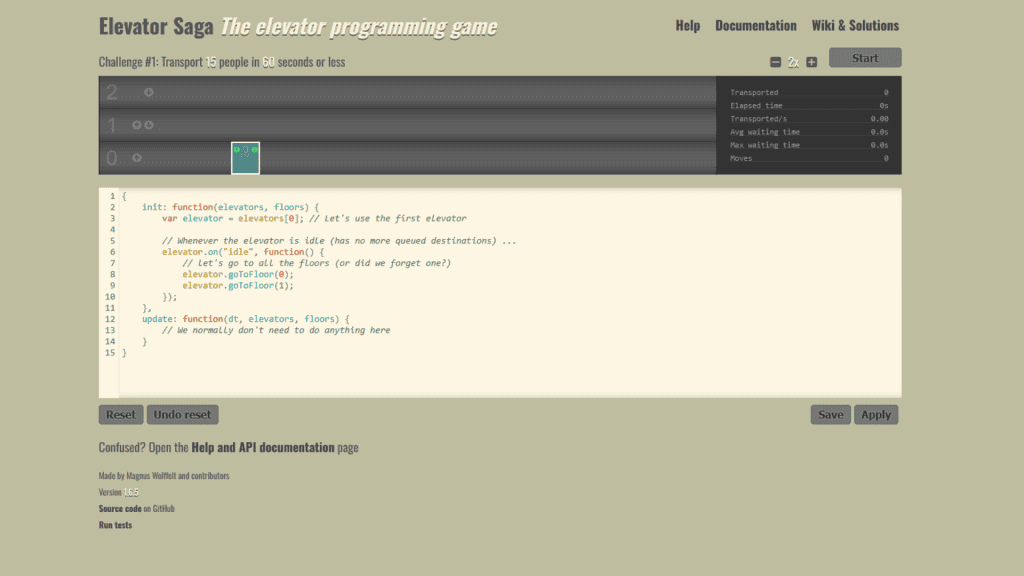This screenshot has width=1024, height=576.
Task: Open the Source code link
Action: (x=120, y=508)
